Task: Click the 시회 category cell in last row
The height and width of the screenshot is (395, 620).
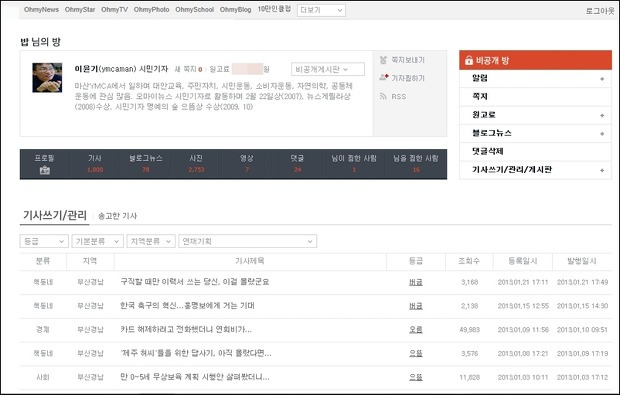Action: coord(43,378)
